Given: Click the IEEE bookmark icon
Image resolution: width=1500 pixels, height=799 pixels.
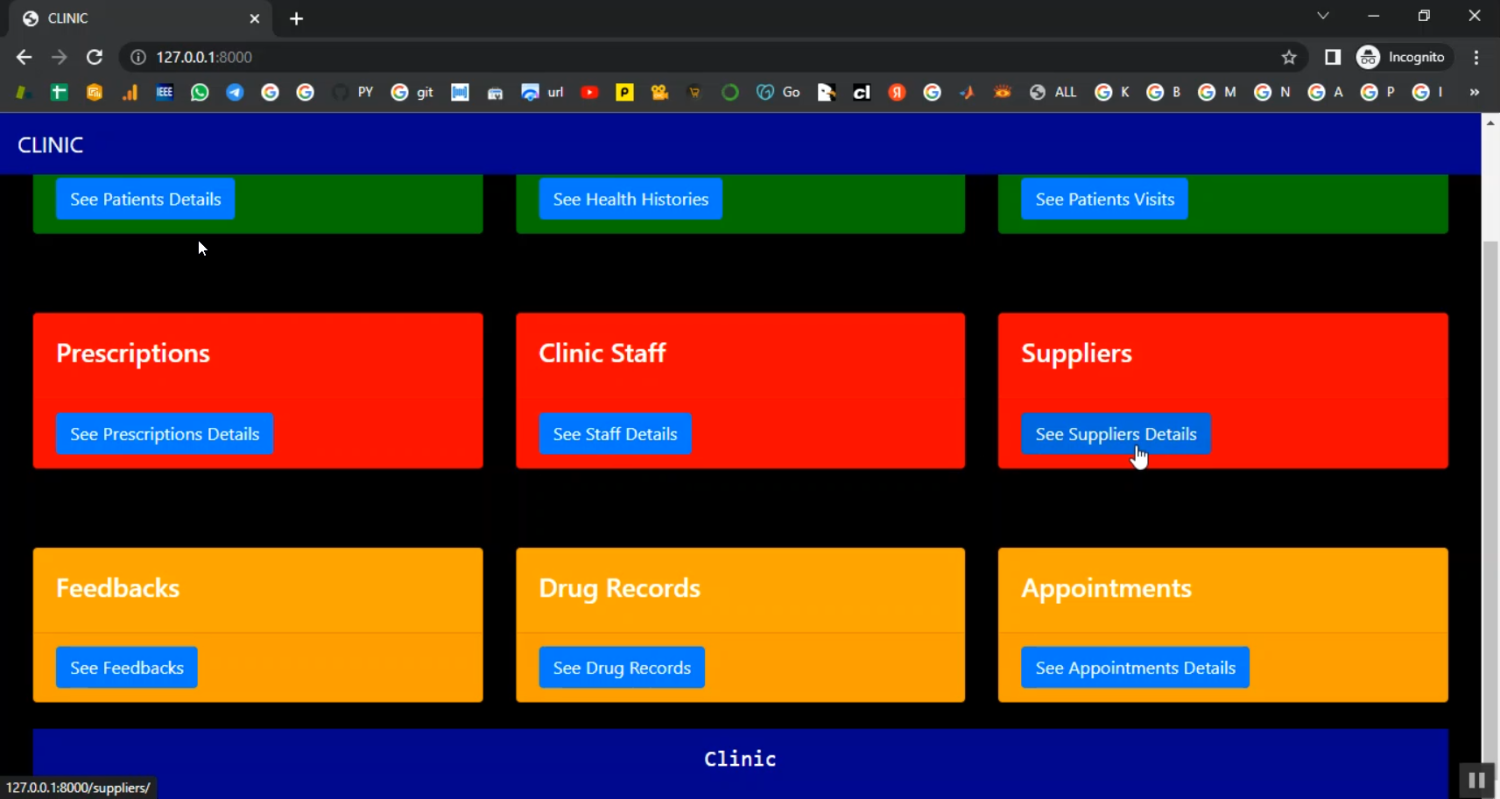Looking at the screenshot, I should (x=165, y=92).
